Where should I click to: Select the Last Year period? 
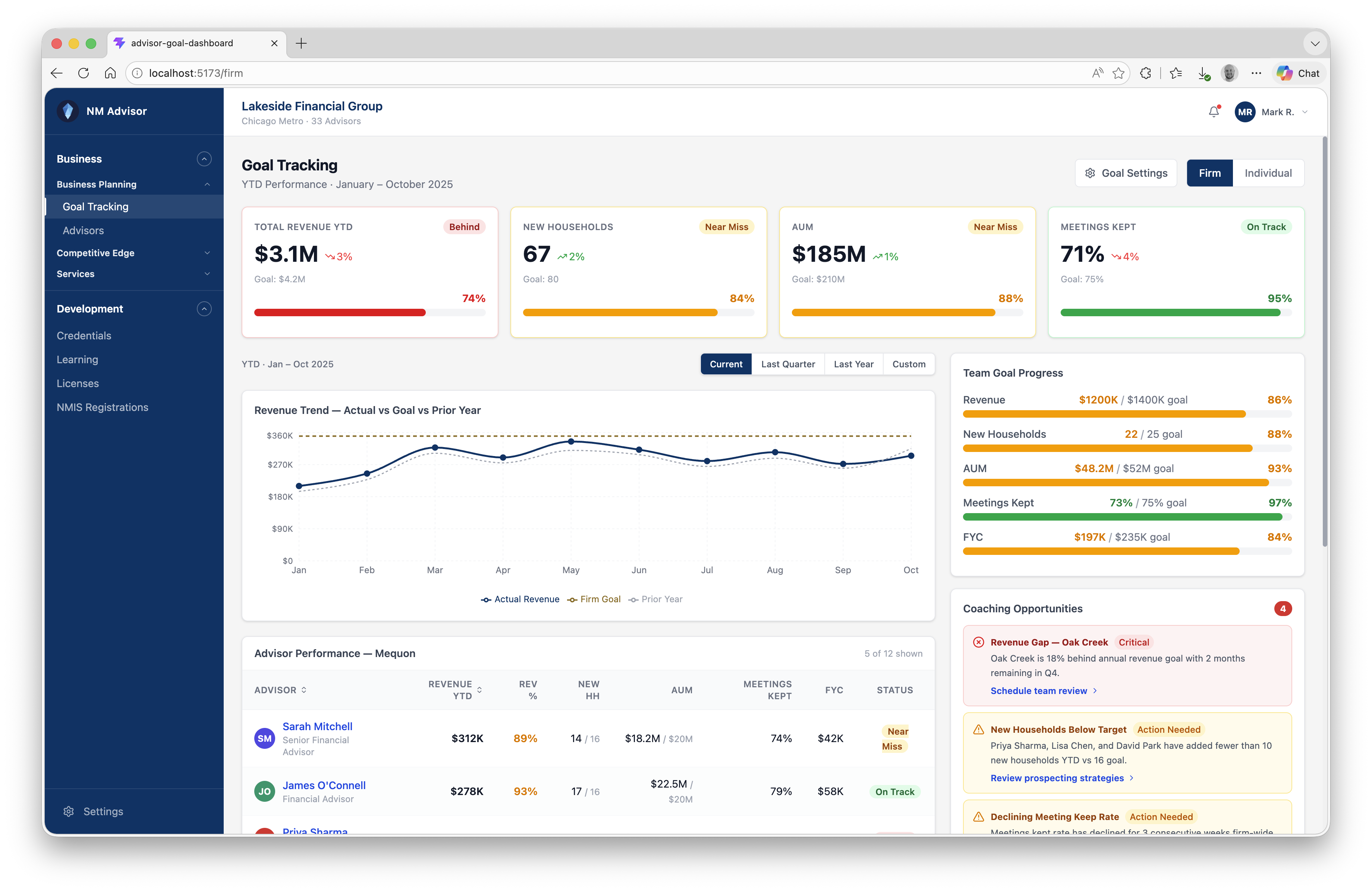(x=853, y=364)
